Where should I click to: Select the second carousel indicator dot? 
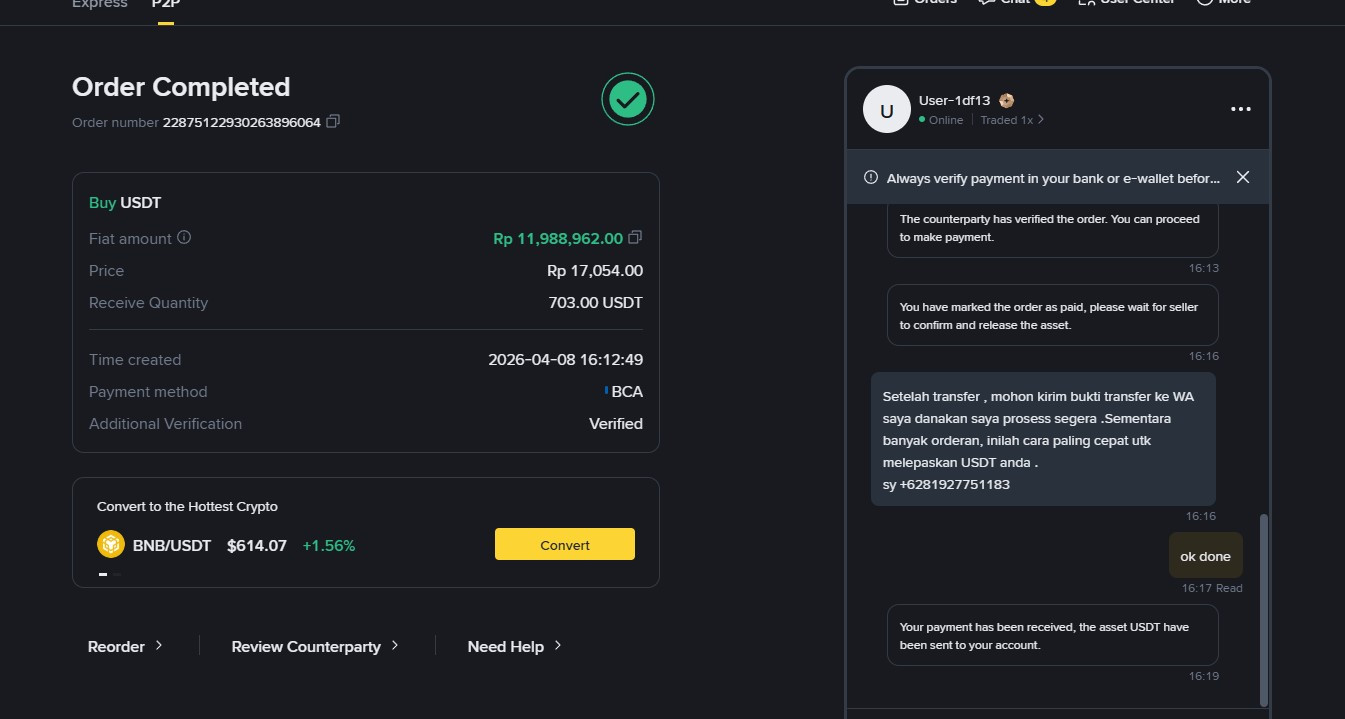point(117,575)
